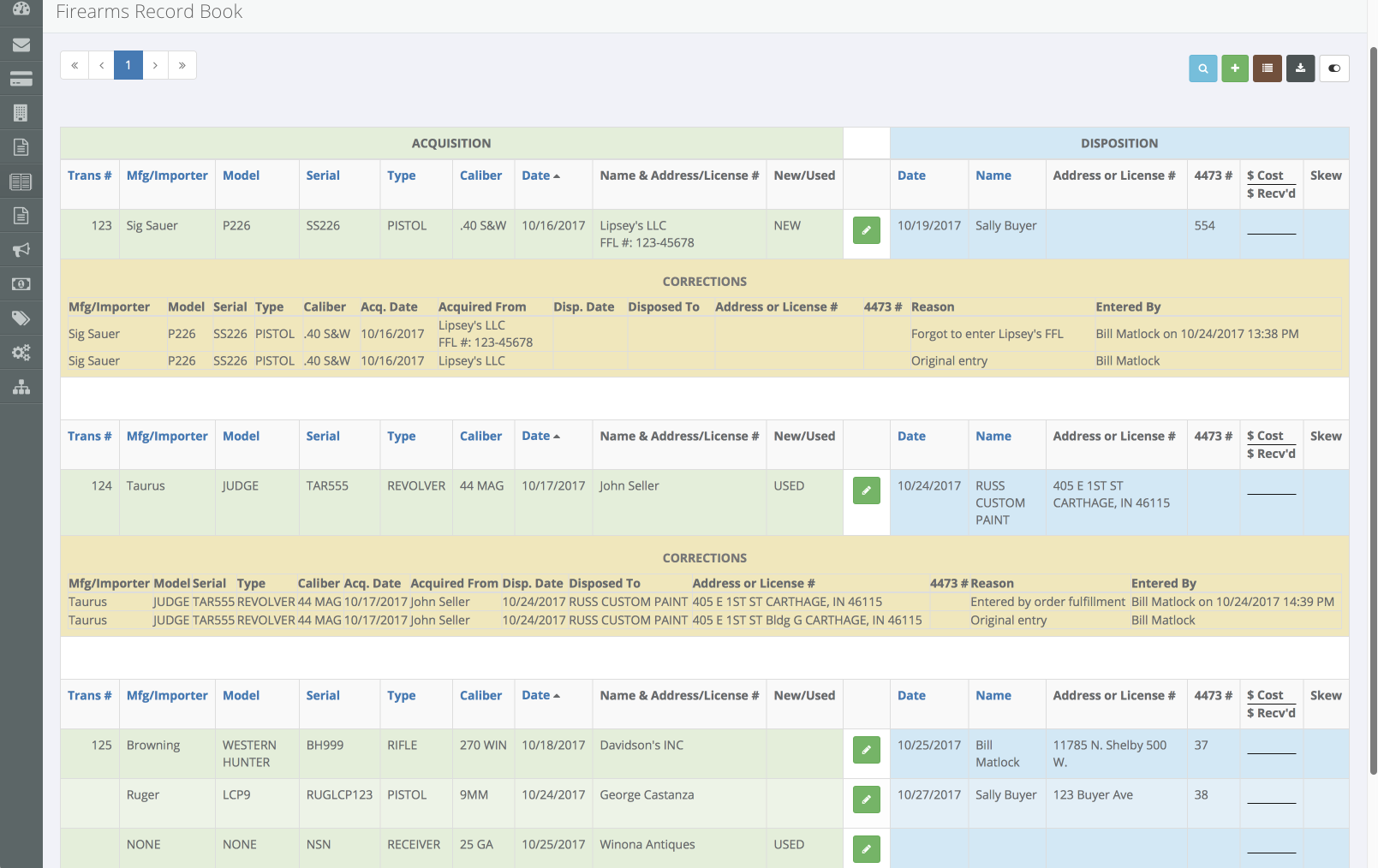Sort by Trans # above transaction 123

(90, 175)
